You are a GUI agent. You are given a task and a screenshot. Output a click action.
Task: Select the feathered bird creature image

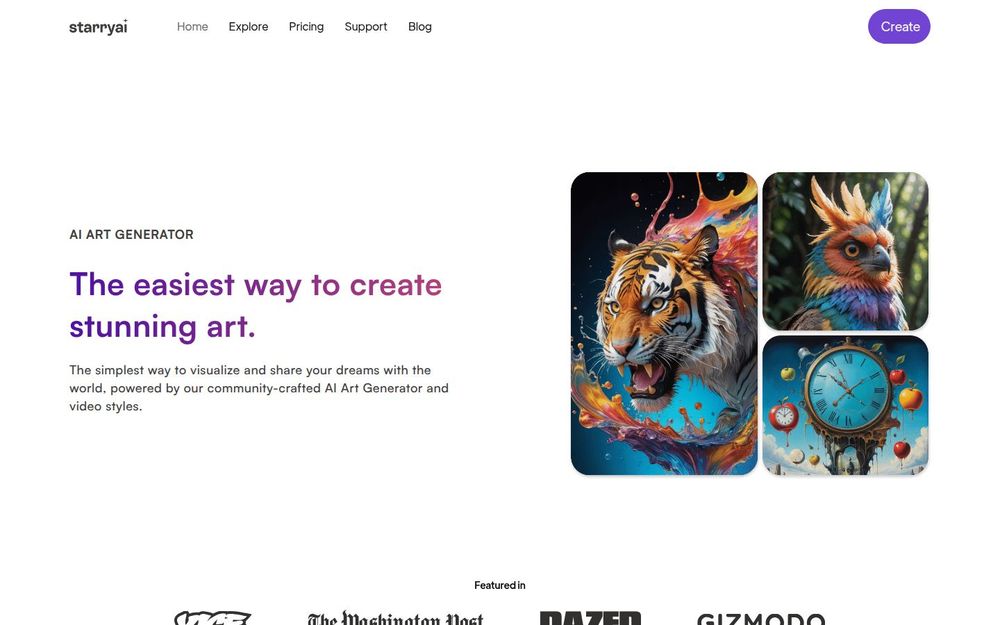click(845, 251)
